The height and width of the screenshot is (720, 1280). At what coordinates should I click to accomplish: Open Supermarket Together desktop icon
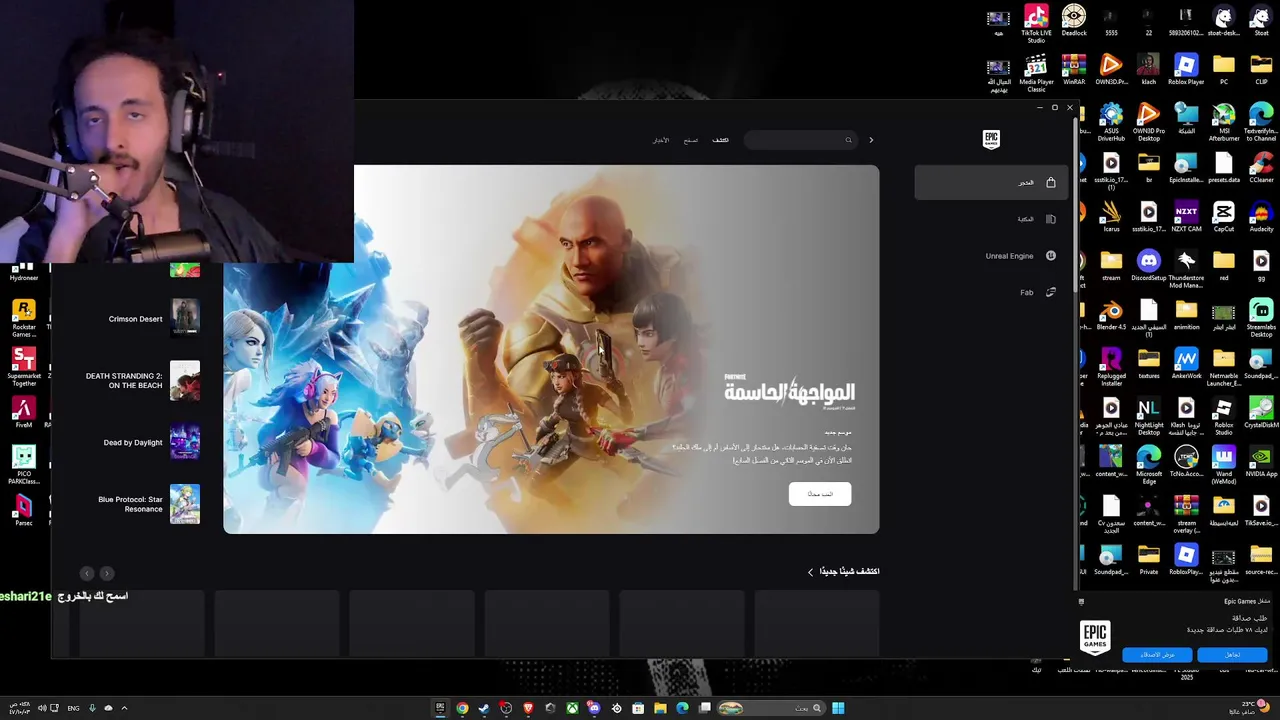(x=24, y=367)
